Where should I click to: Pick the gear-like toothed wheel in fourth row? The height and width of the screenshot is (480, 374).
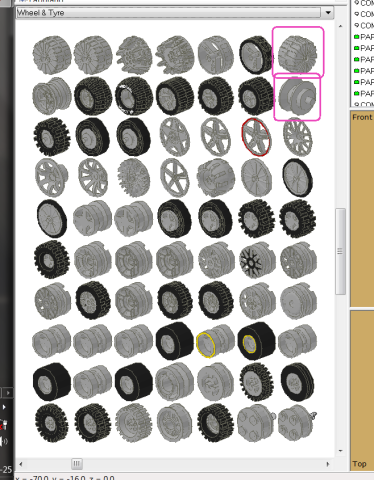[x=134, y=178]
